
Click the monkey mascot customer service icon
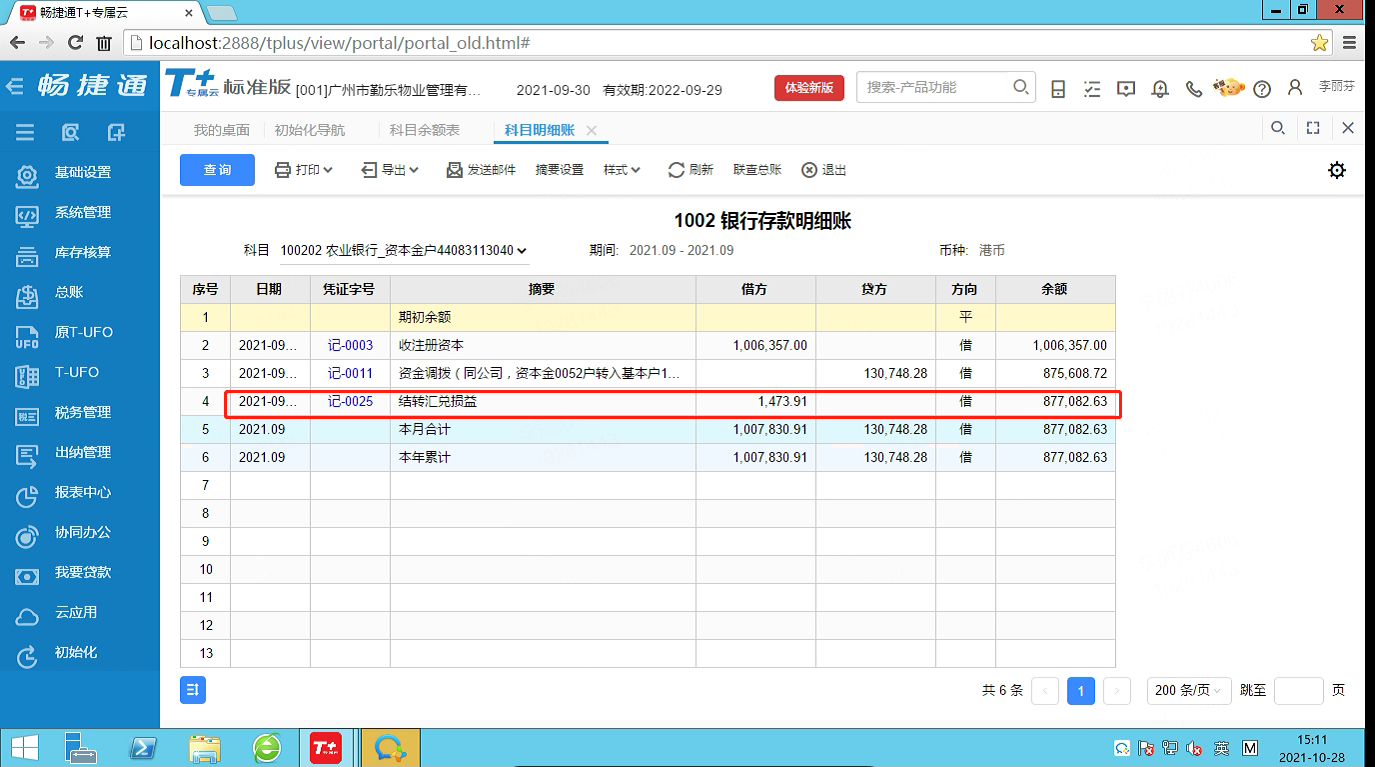1228,87
